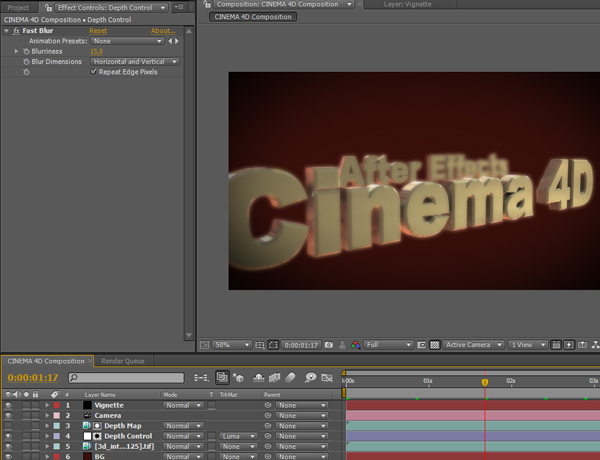The image size is (600, 460).
Task: Hide the 3d_int tif layer eye
Action: pos(8,446)
